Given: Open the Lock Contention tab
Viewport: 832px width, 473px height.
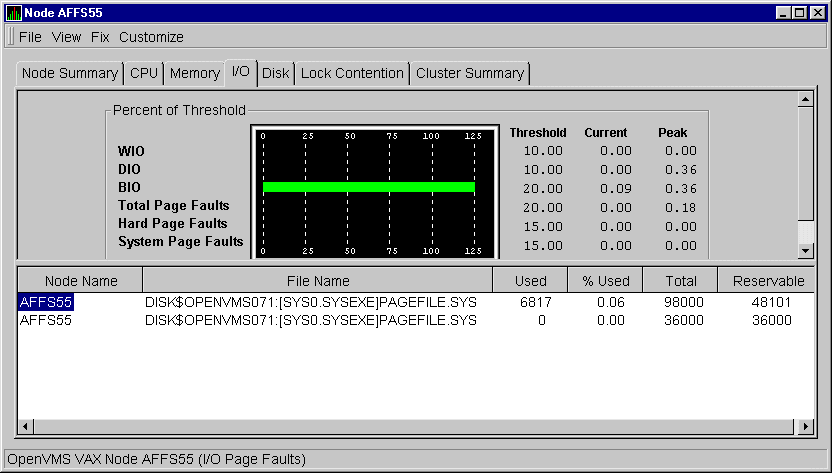Looking at the screenshot, I should click(352, 73).
